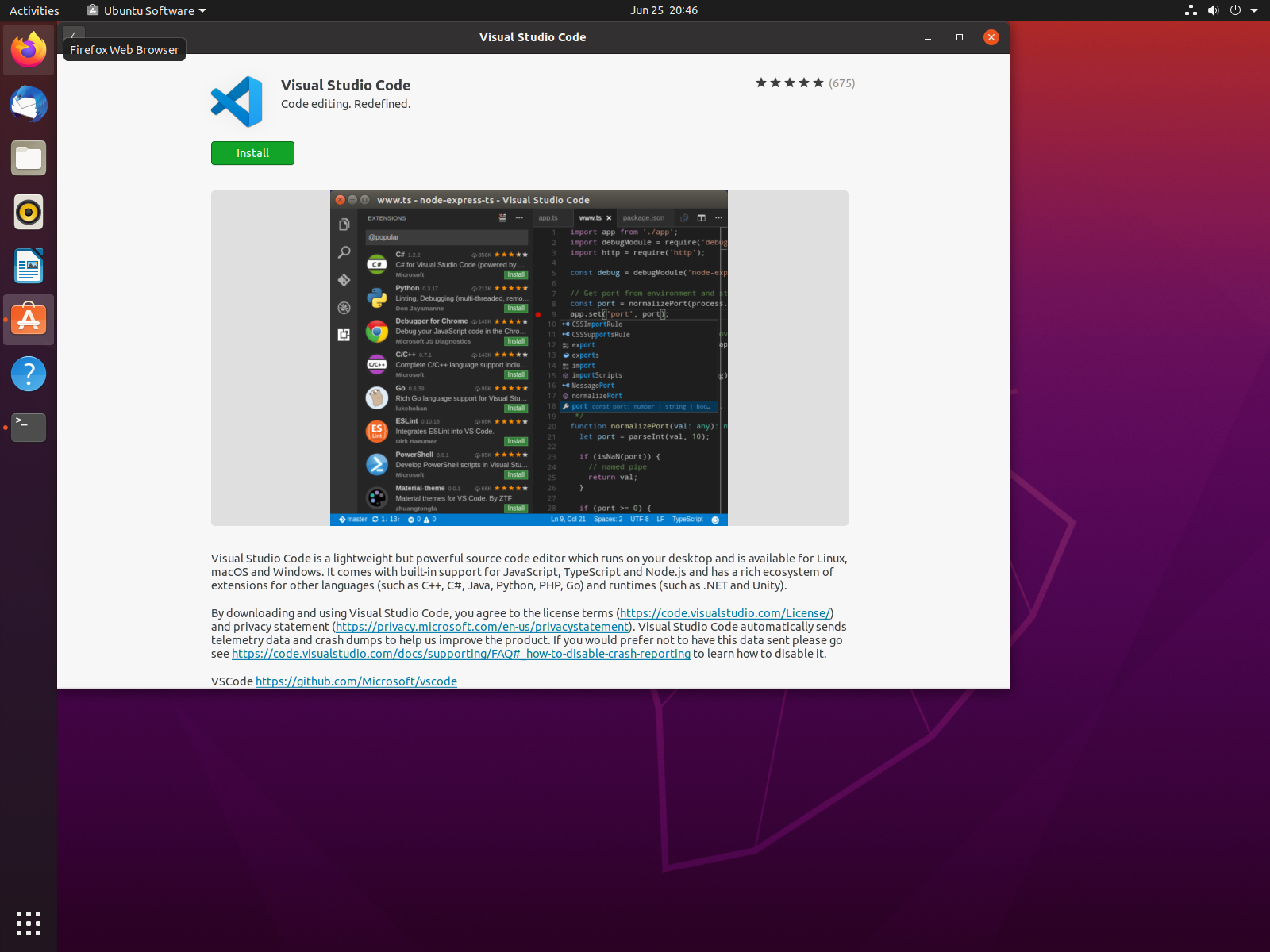The image size is (1270, 952).
Task: Open the license terms link
Action: 725,612
